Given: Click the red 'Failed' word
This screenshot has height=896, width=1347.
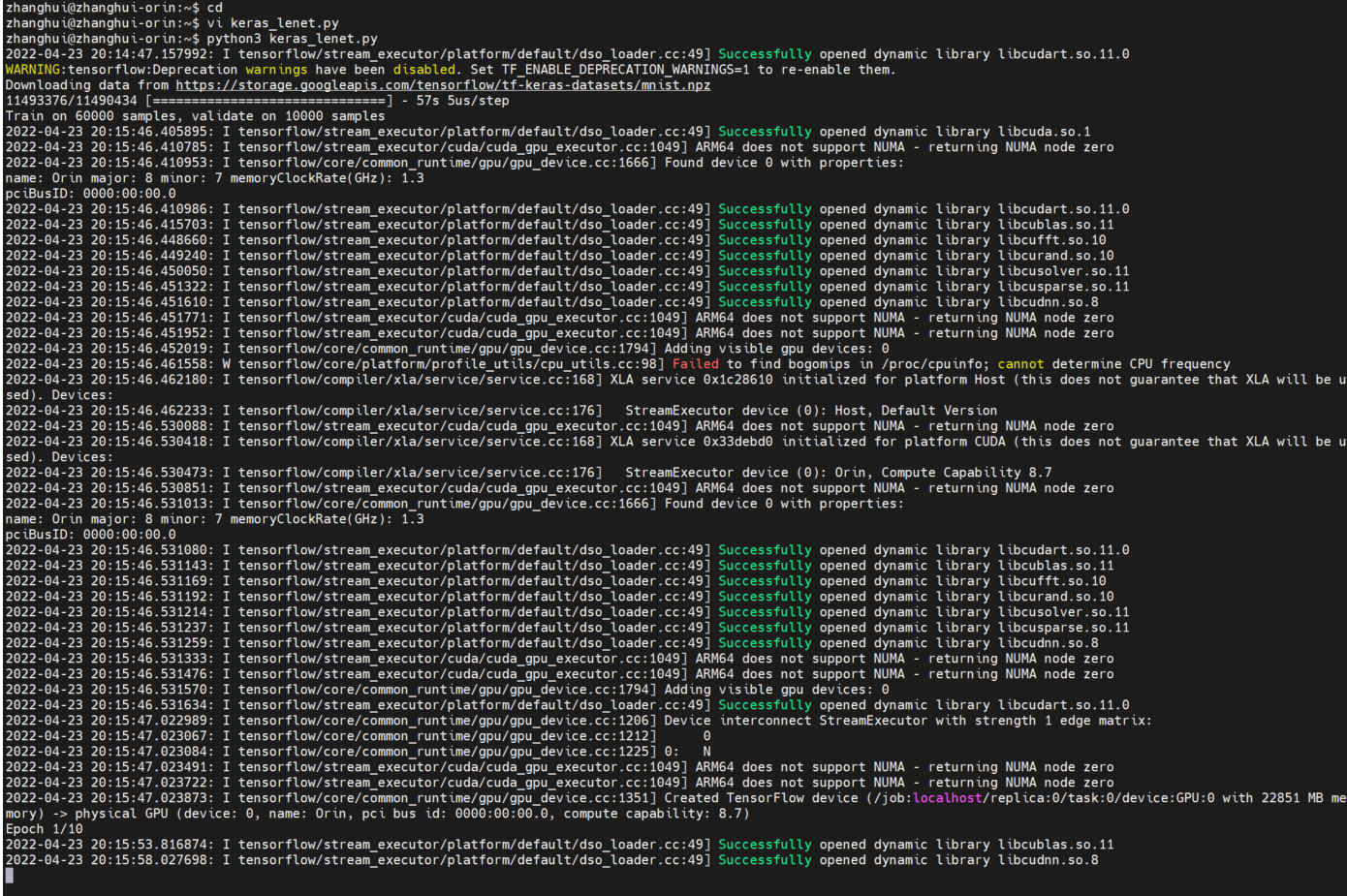Looking at the screenshot, I should pyautogui.click(x=696, y=364).
